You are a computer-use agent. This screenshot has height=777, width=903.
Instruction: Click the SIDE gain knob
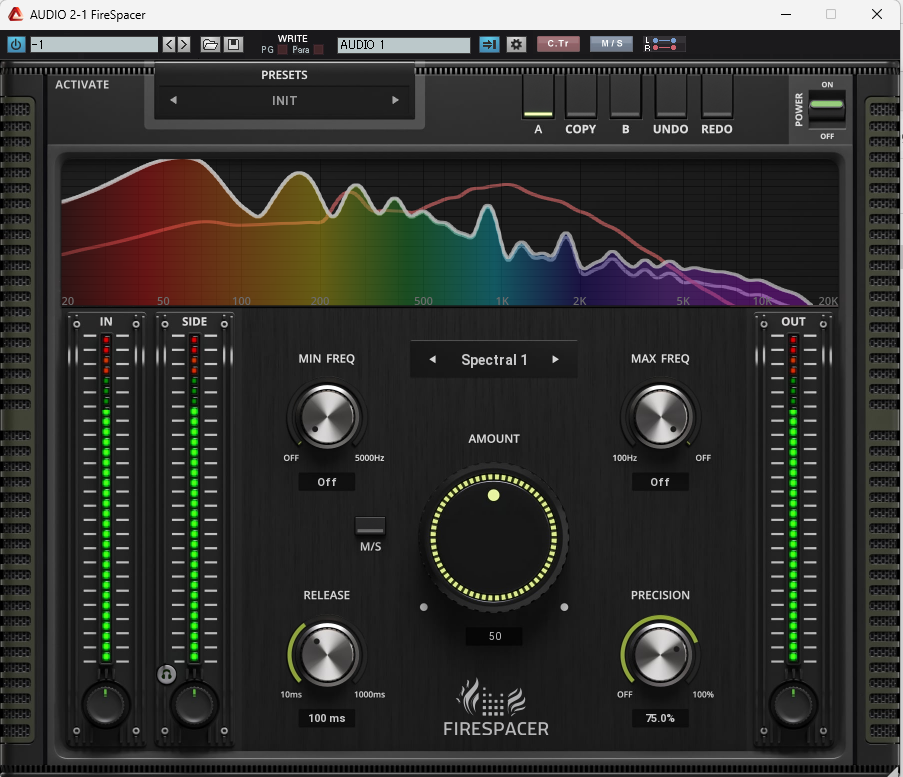194,704
